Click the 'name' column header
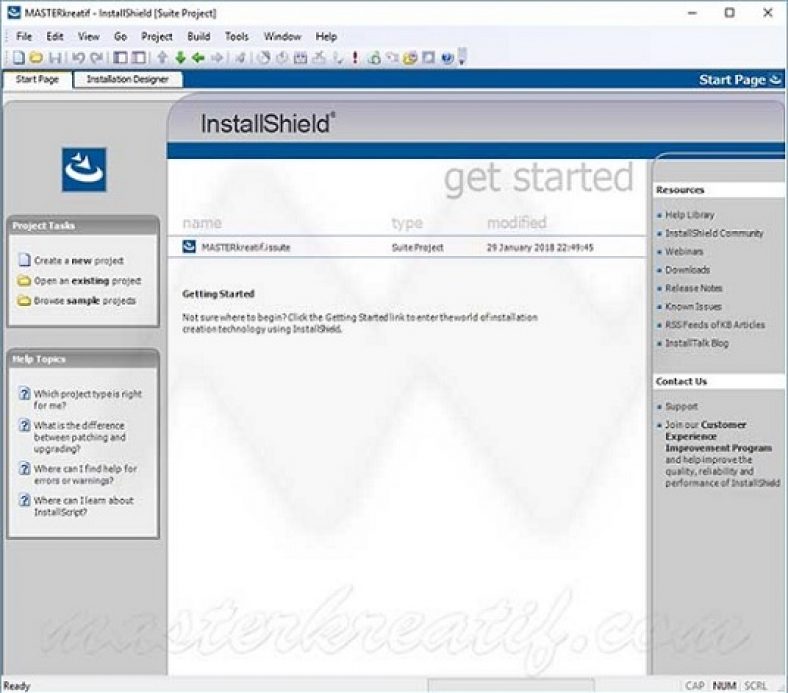Screen dimensions: 788x693 [202, 223]
